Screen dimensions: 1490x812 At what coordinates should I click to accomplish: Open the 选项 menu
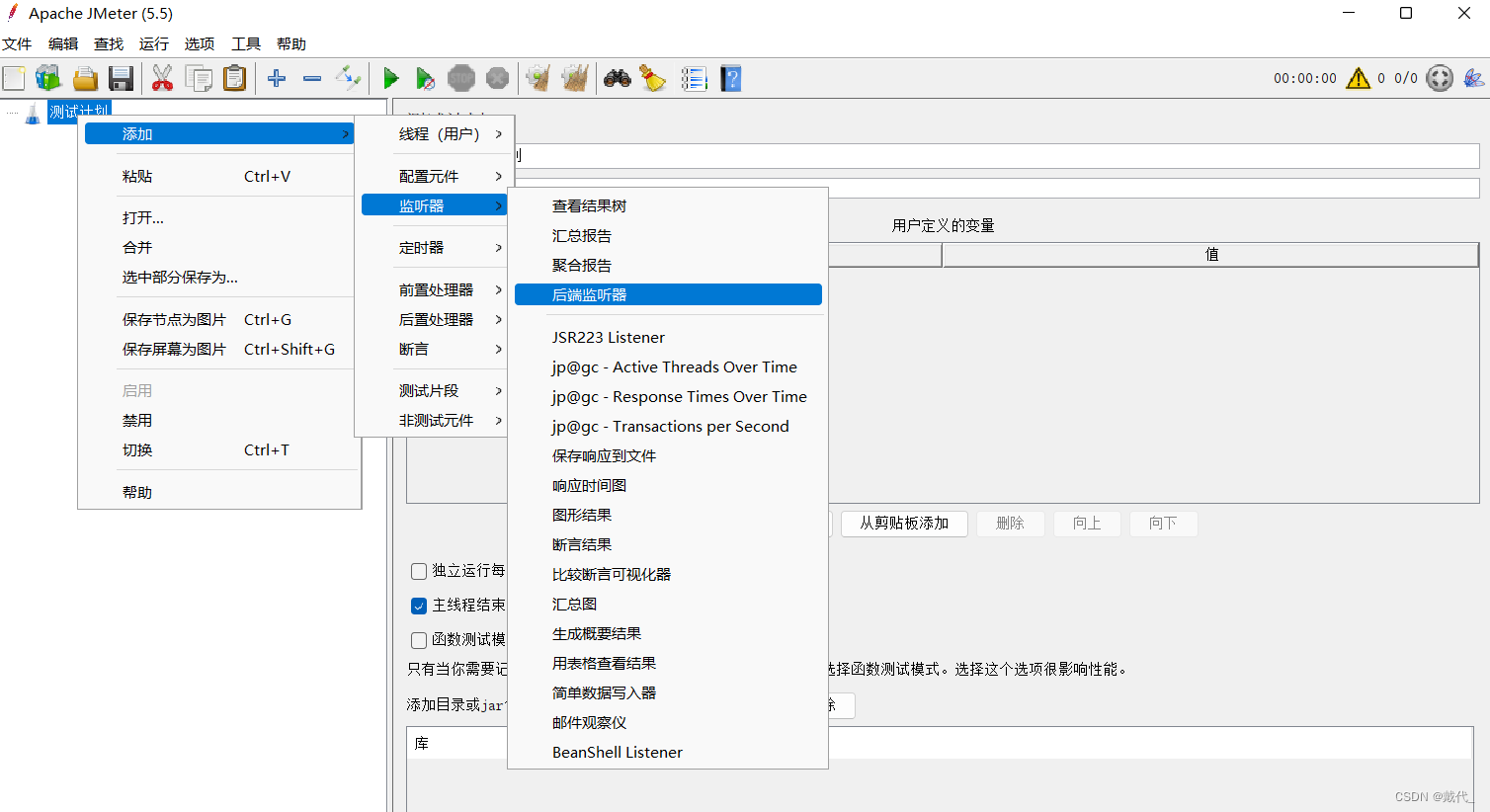coord(200,44)
